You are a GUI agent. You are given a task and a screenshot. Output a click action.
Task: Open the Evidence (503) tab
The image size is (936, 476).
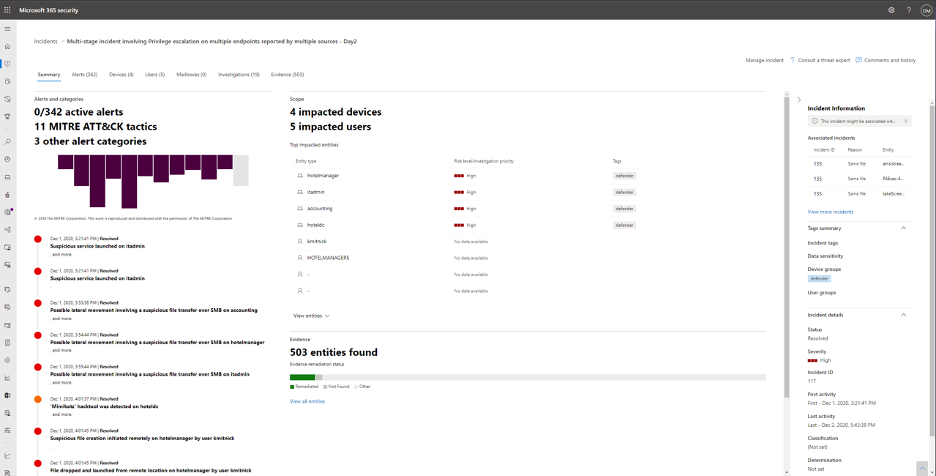(x=288, y=75)
